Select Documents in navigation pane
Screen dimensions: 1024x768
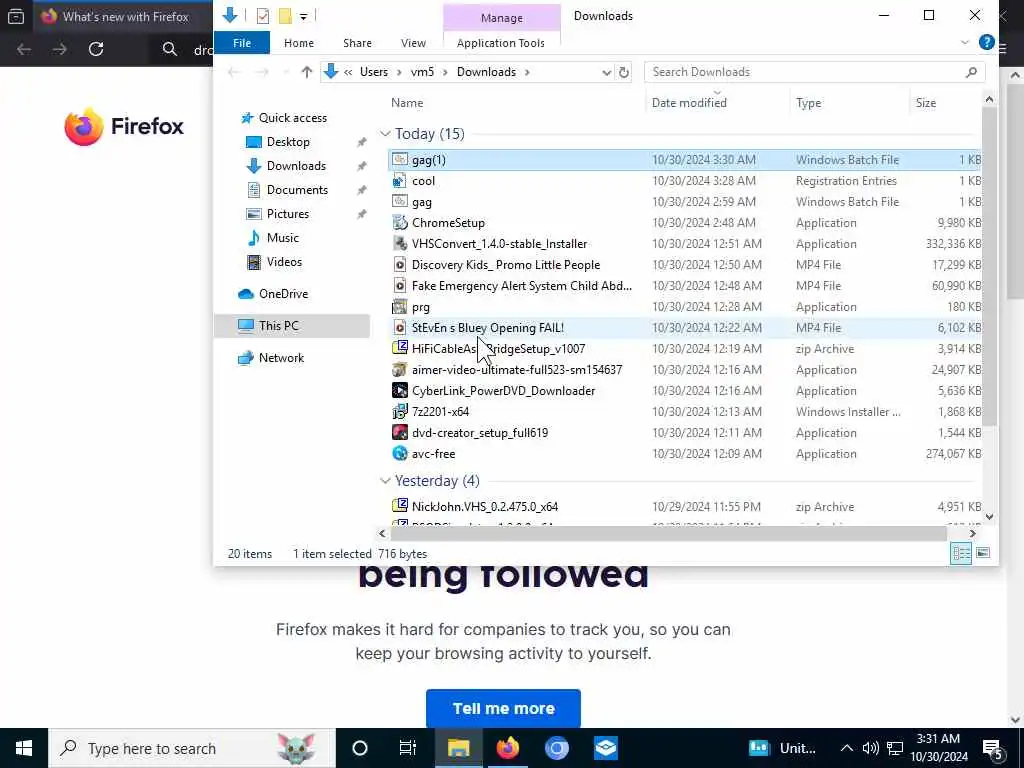tap(297, 189)
